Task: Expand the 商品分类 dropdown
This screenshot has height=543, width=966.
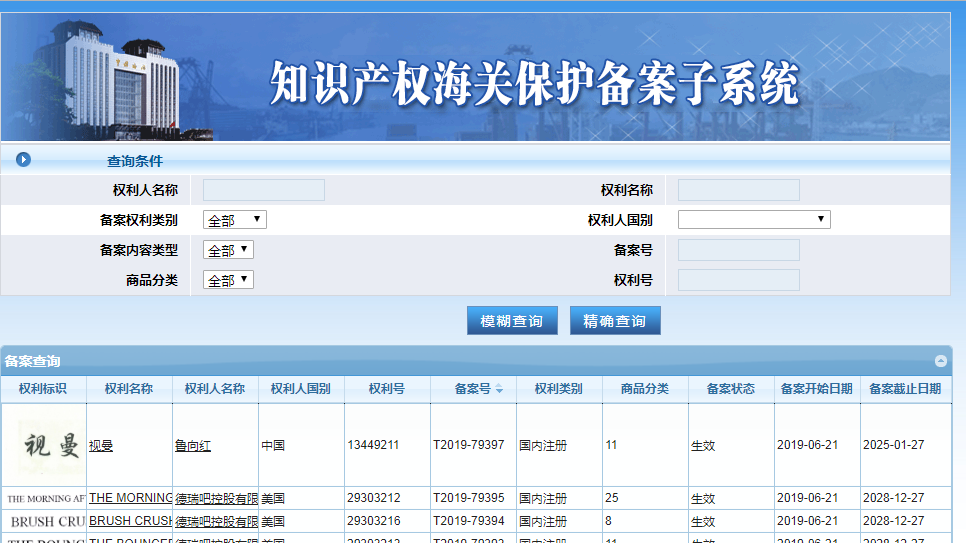Action: [229, 280]
